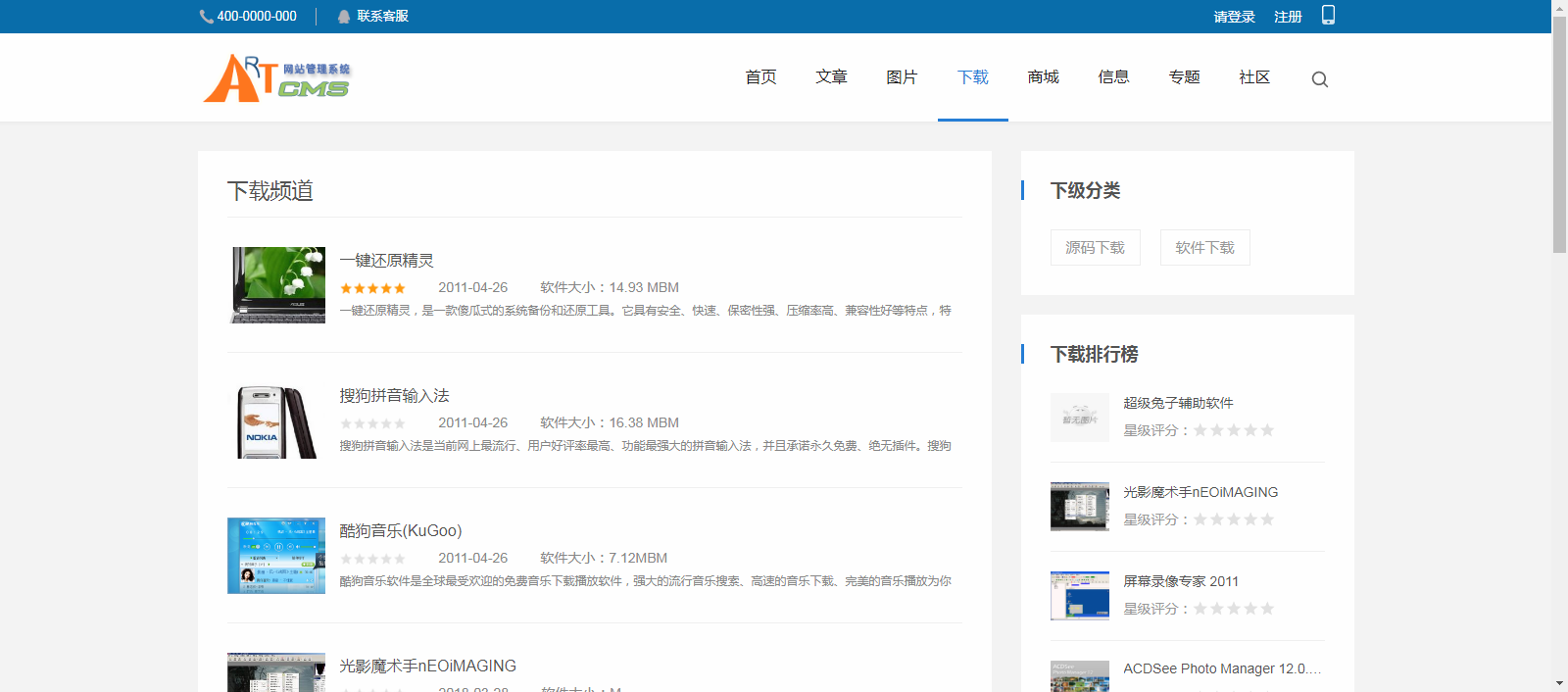This screenshot has width=1568, height=692.
Task: Open 光影魔术手nEOiMAGING in the ranking list
Action: (1201, 492)
